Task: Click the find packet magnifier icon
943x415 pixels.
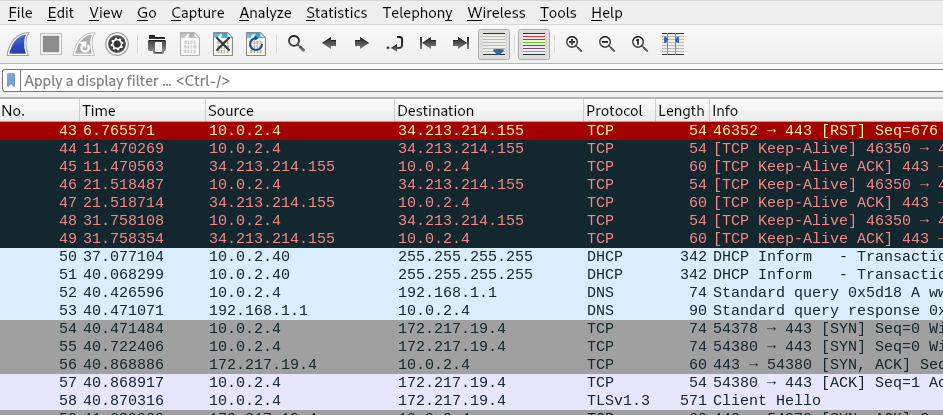Action: (x=296, y=44)
